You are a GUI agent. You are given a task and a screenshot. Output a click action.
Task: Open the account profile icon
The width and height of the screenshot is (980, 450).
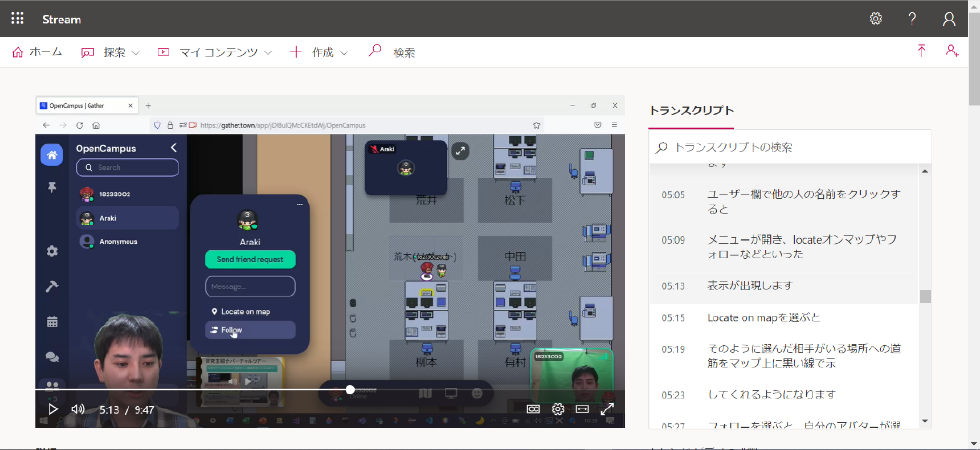(949, 19)
